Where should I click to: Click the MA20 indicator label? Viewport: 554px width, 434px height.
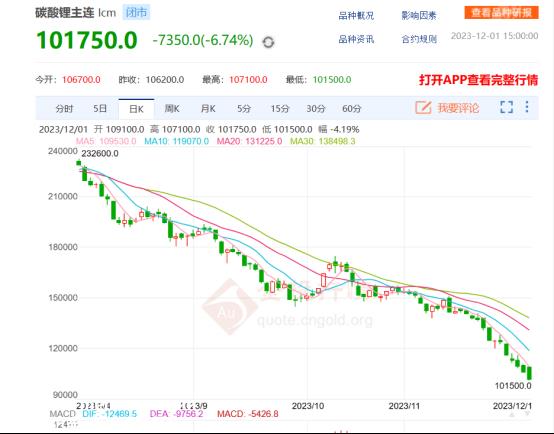[x=249, y=141]
